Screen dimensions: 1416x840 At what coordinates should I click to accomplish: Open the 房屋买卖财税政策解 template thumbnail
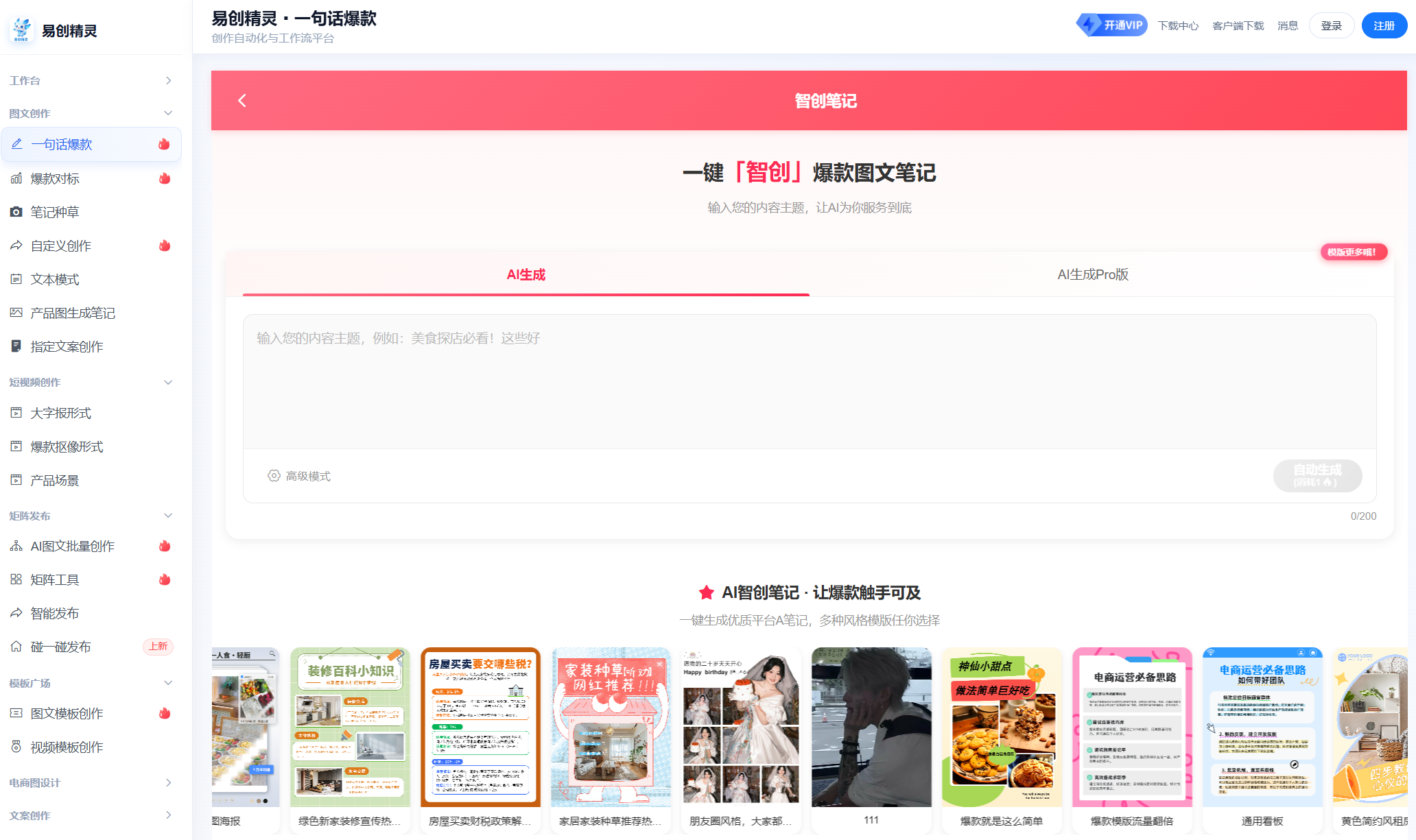tap(480, 728)
